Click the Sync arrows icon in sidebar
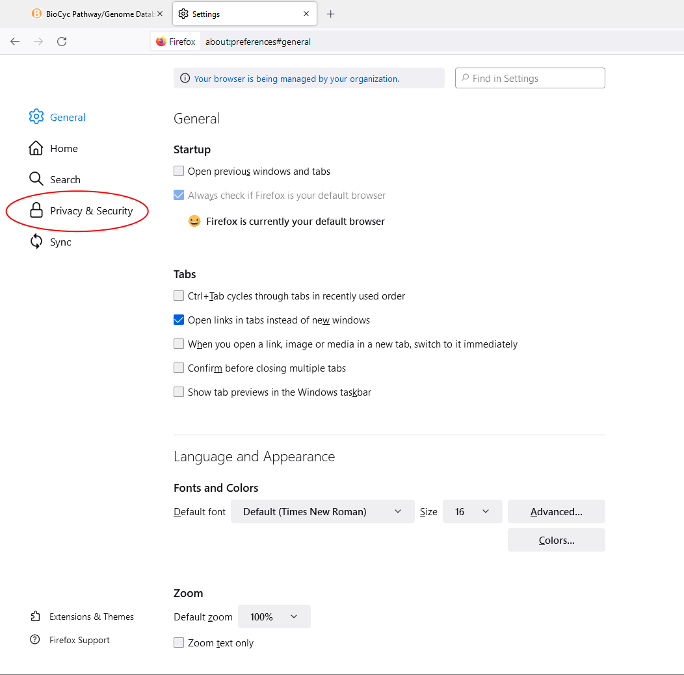The image size is (684, 675). coord(36,242)
